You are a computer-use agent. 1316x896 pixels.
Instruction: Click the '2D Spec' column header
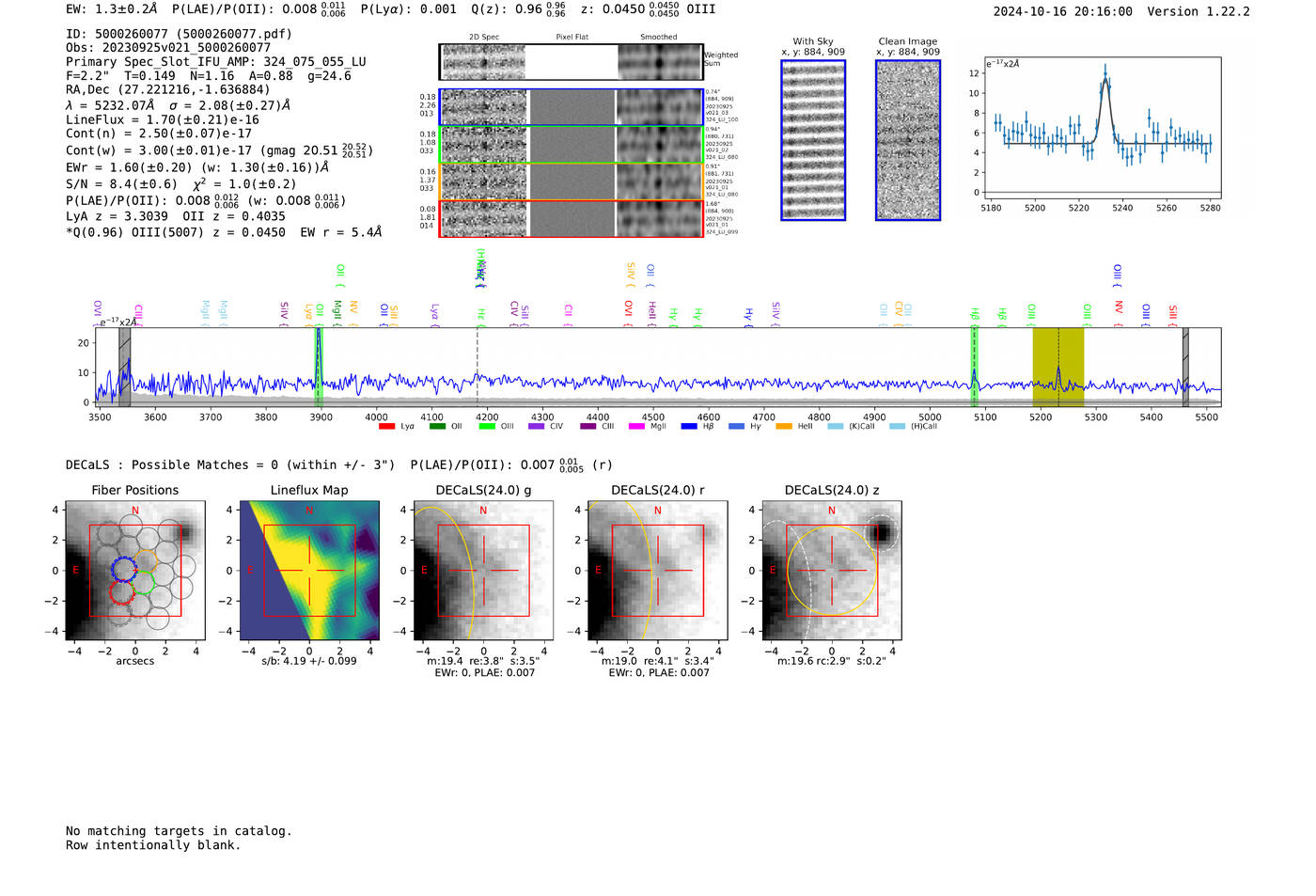click(484, 38)
